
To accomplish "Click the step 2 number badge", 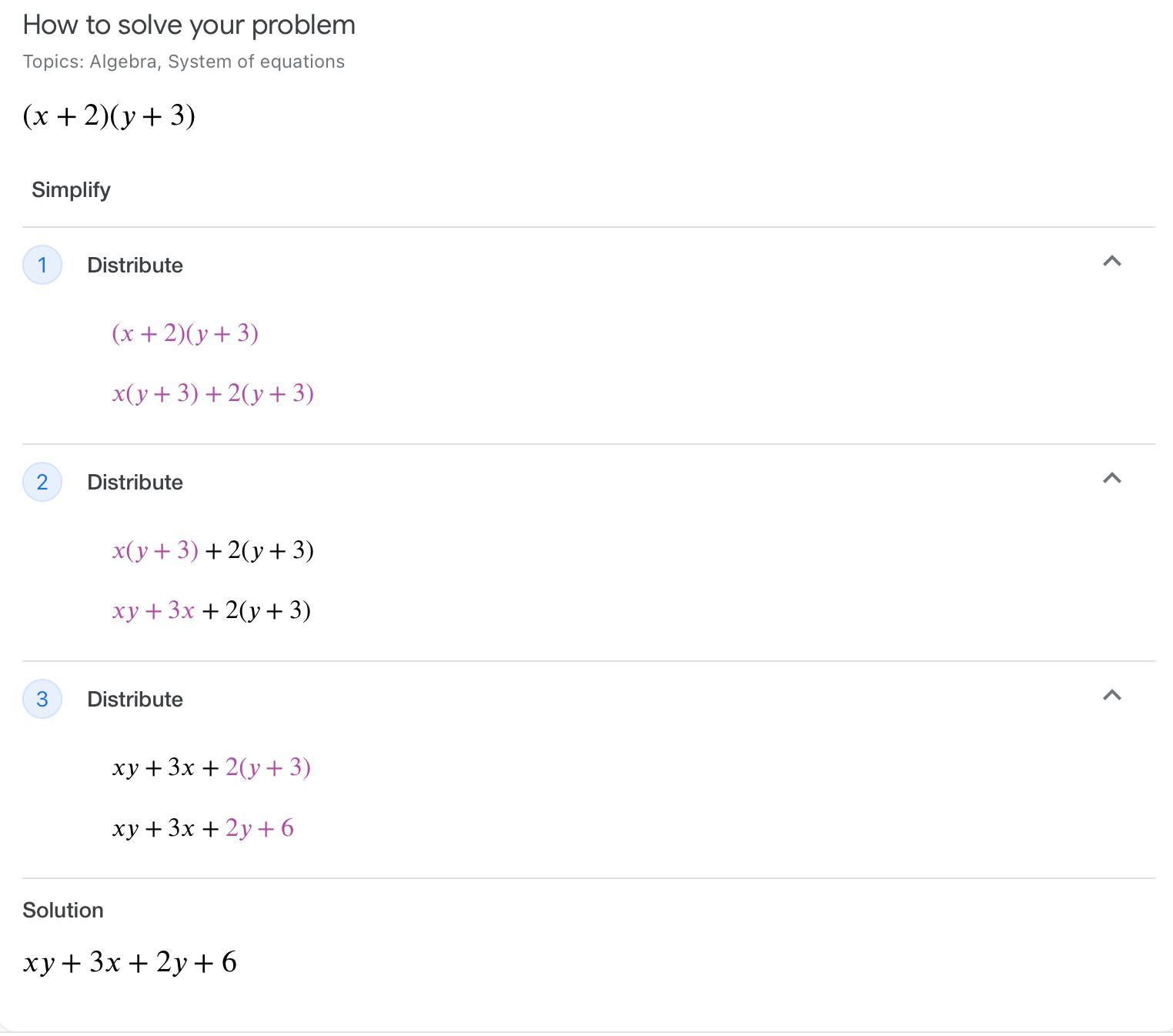I will 42,483.
